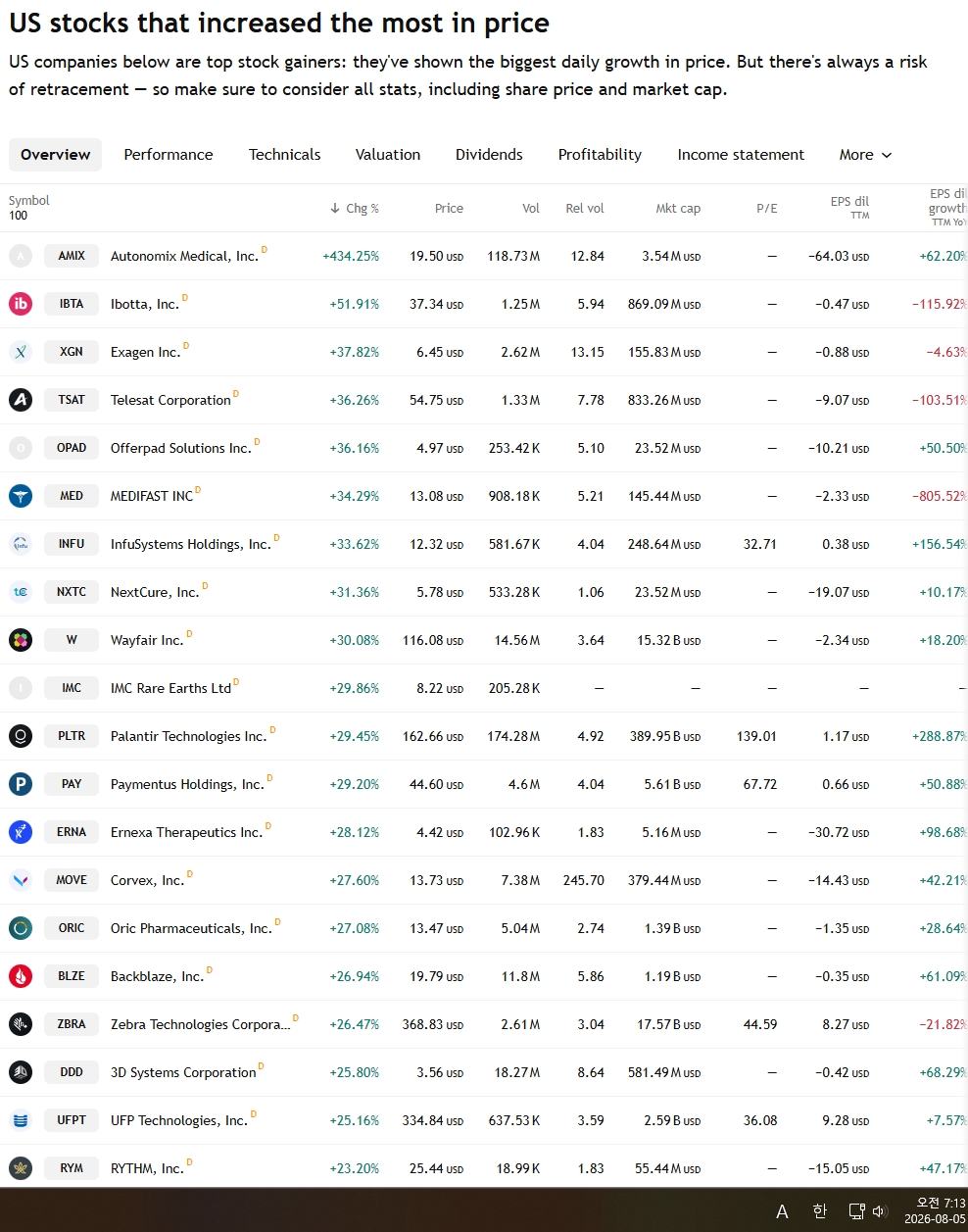Open the IBTA ticker link

click(x=72, y=304)
